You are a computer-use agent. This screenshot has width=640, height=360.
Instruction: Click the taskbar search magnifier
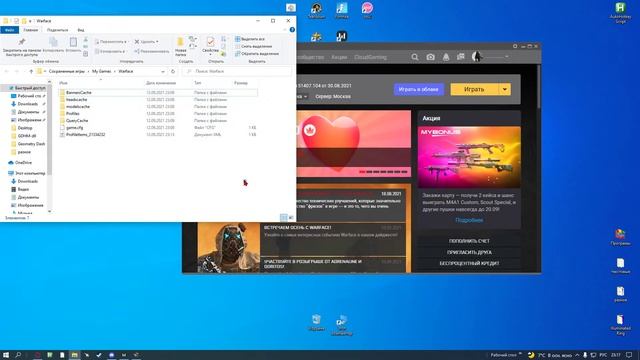coord(18,355)
